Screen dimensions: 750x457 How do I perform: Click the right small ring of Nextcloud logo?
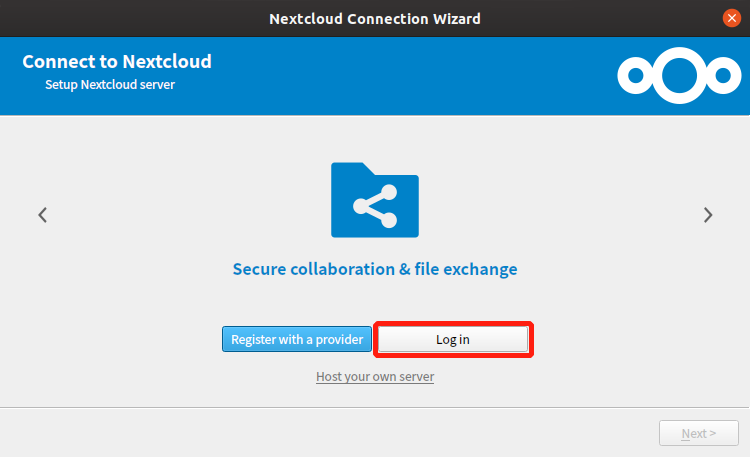coord(723,76)
